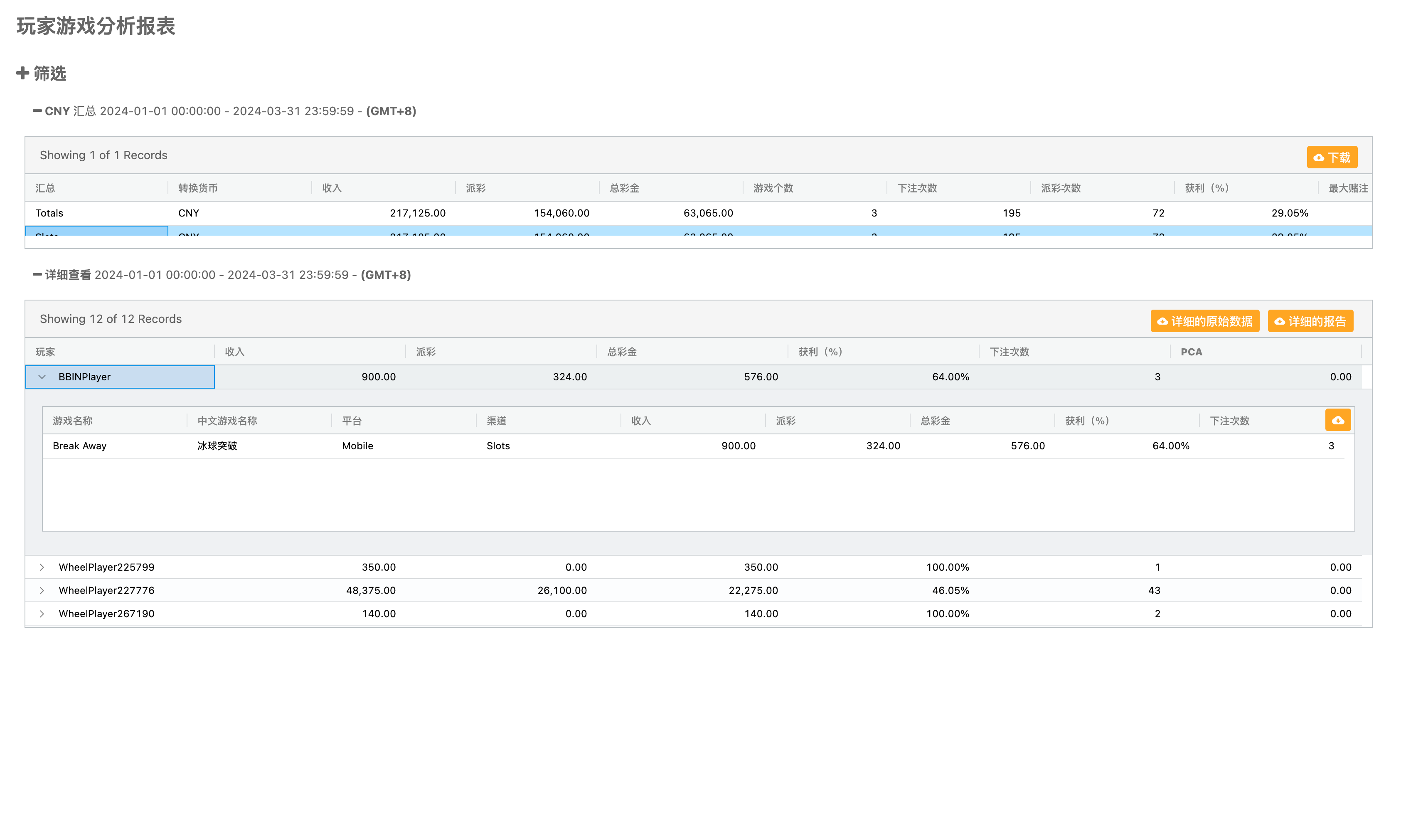Sort summary by 游戏个数 column header

click(x=772, y=188)
